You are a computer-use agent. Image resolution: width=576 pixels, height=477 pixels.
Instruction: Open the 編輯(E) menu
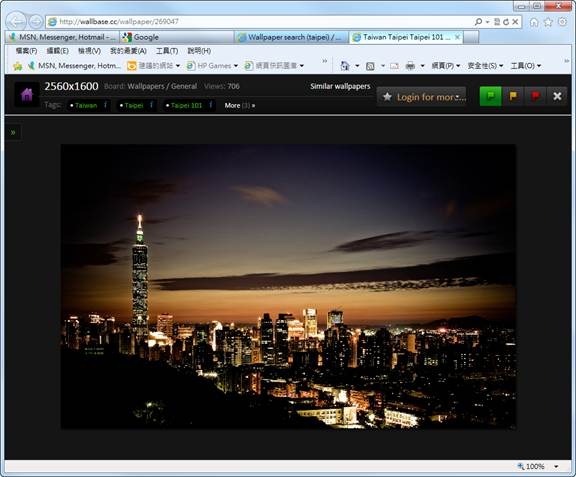tap(57, 51)
